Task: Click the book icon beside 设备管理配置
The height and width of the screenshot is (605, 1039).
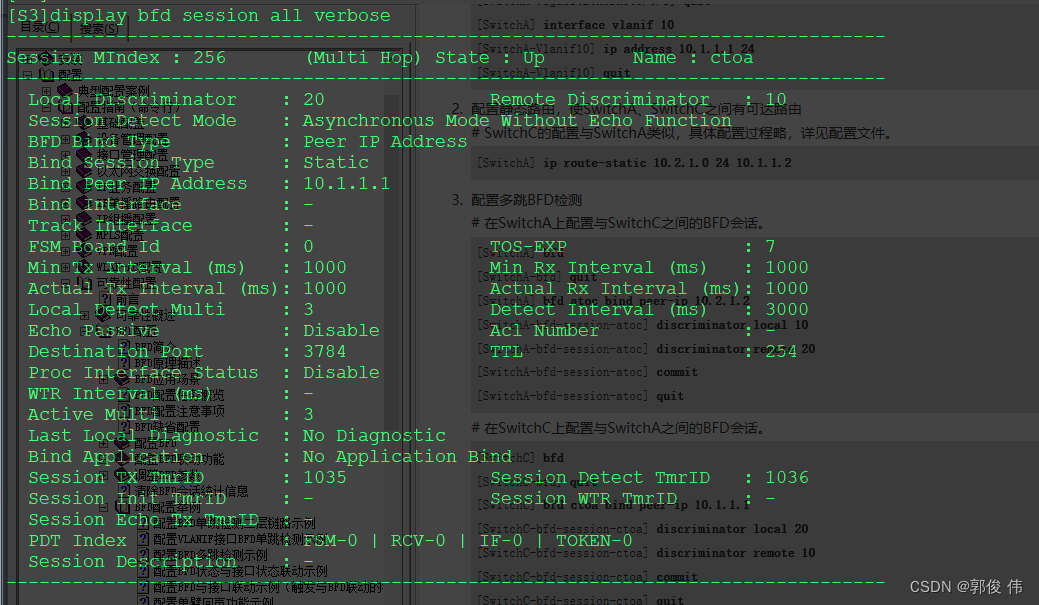Action: (84, 139)
